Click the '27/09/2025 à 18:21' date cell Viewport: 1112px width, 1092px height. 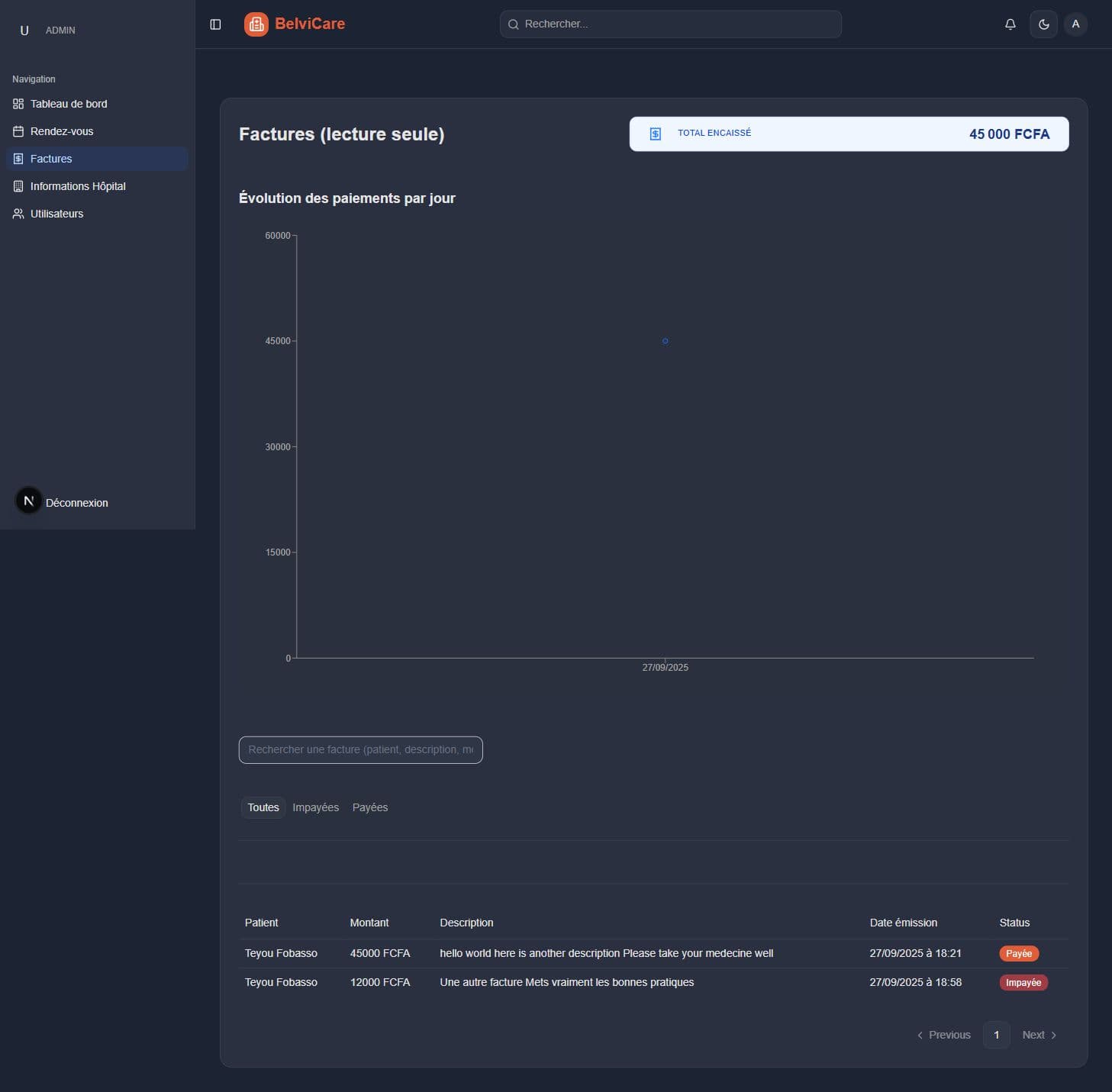click(x=915, y=953)
